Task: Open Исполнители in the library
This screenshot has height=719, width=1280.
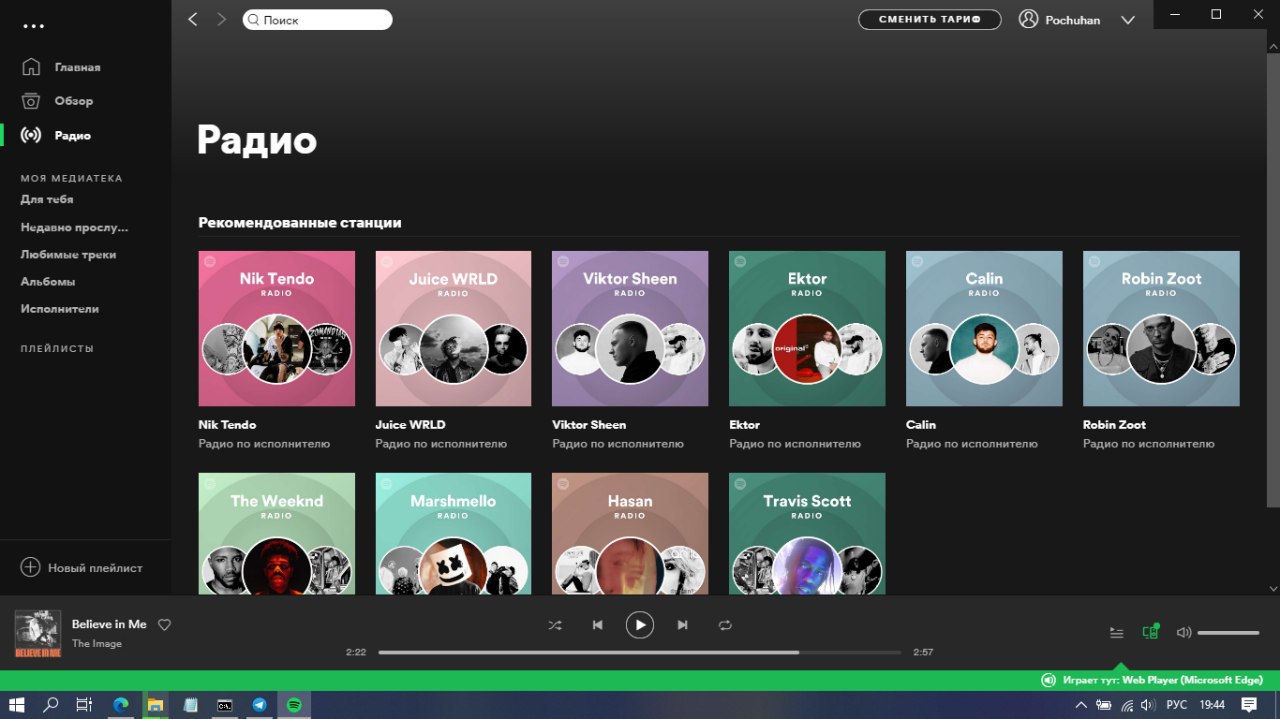Action: point(59,309)
